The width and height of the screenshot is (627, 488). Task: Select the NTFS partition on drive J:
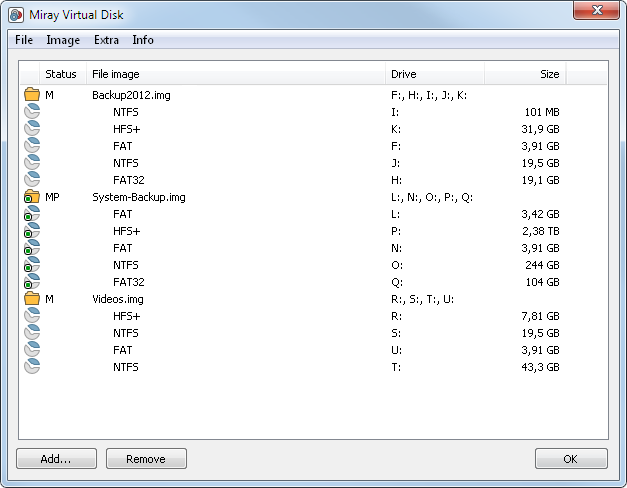pos(313,163)
